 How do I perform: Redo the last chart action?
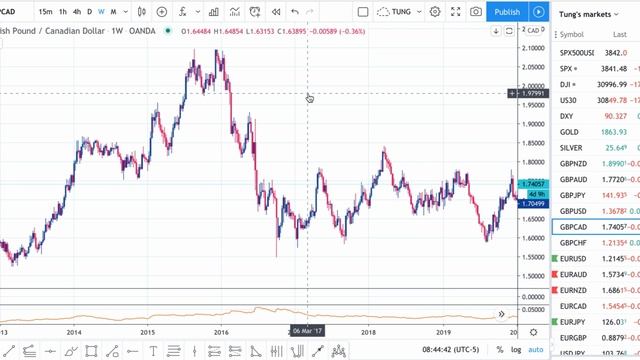click(x=310, y=12)
